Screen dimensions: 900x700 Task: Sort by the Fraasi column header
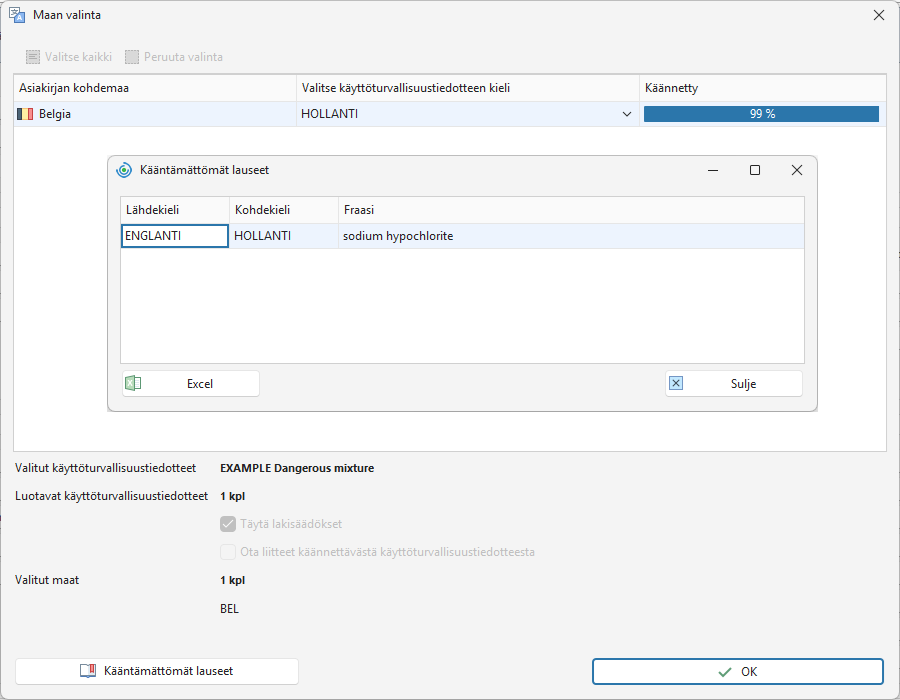click(571, 210)
